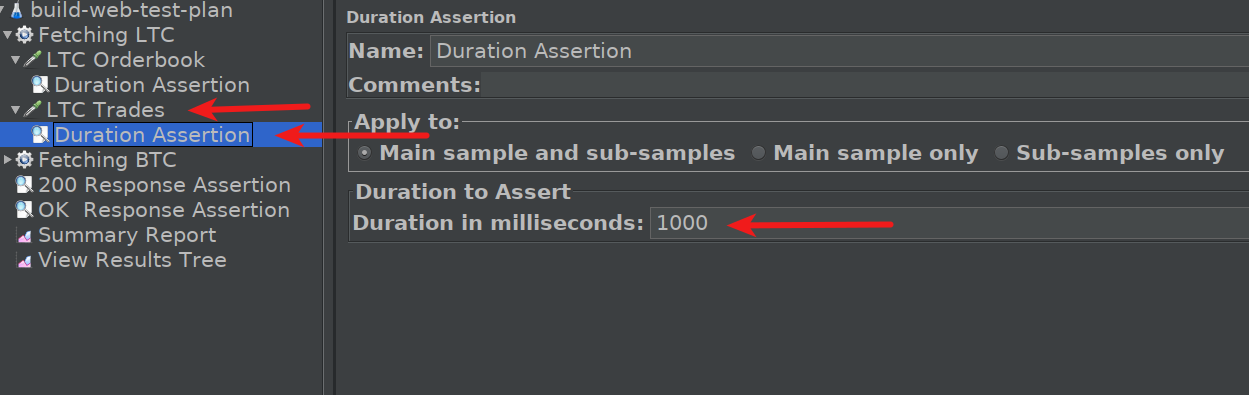Click the Name field containing Duration Assertion
The height and width of the screenshot is (395, 1249).
coord(838,51)
